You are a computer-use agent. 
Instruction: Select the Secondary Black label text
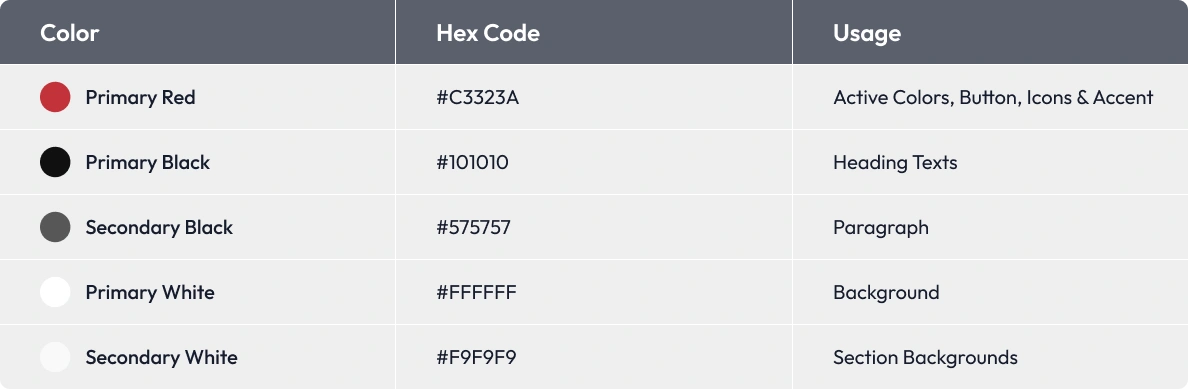point(159,227)
